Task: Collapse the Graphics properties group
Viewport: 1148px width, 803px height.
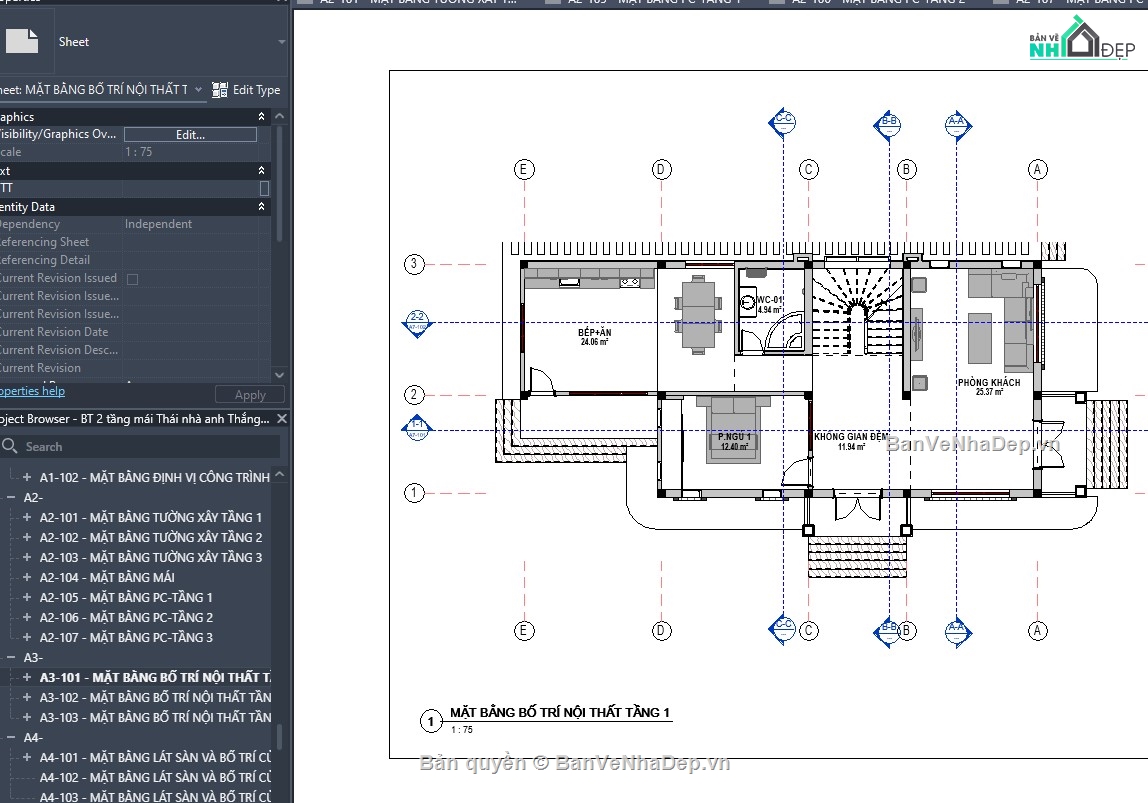Action: (x=261, y=116)
